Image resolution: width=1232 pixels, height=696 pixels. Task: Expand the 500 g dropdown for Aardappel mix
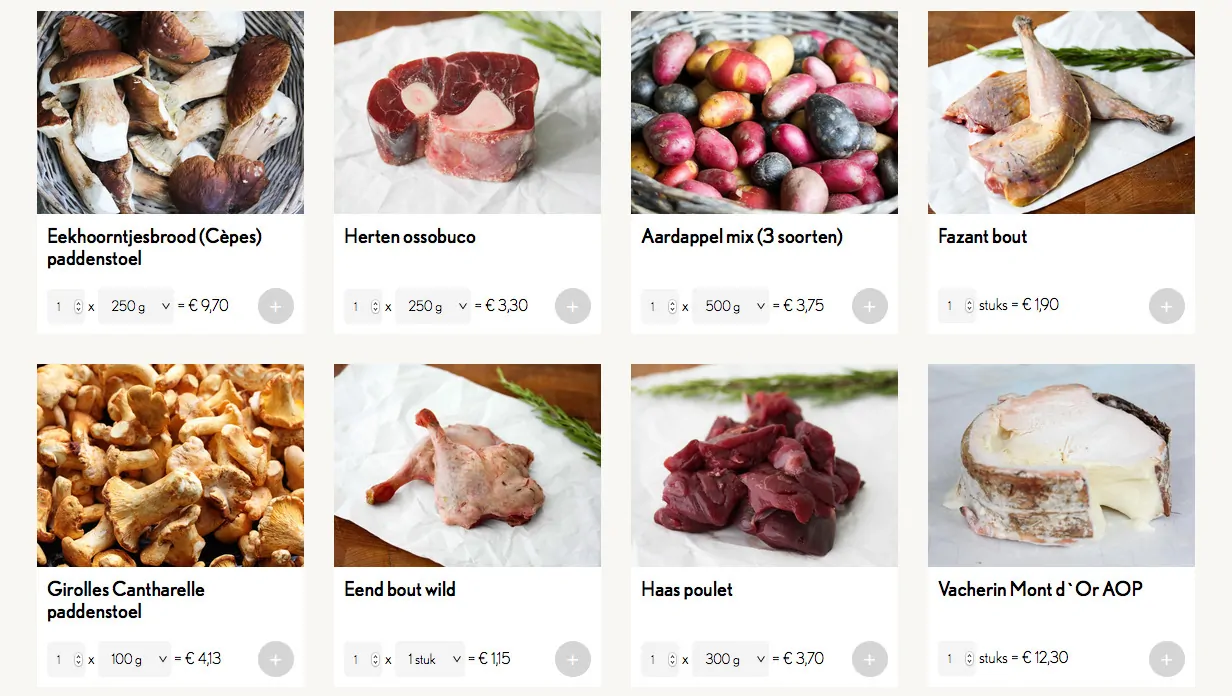(x=730, y=306)
